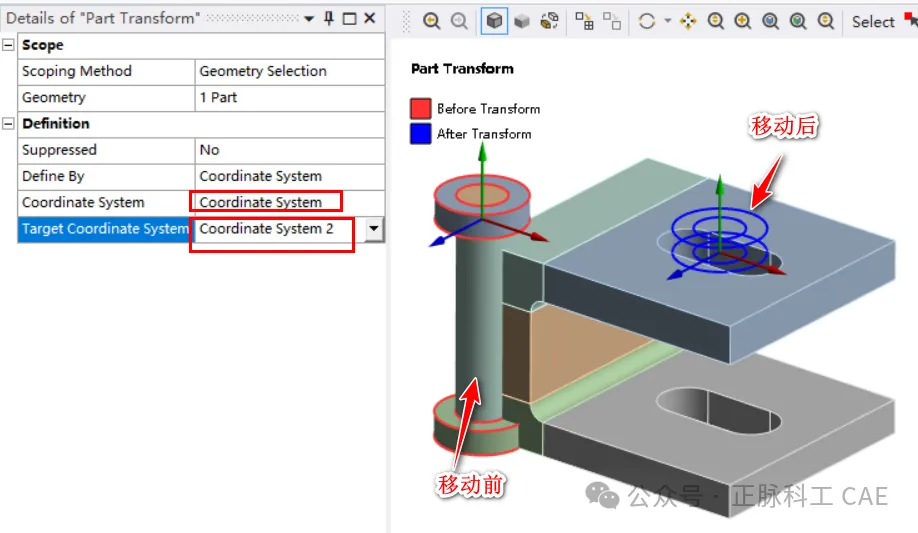
Task: Select the Box Zoom tool
Action: pos(743,21)
